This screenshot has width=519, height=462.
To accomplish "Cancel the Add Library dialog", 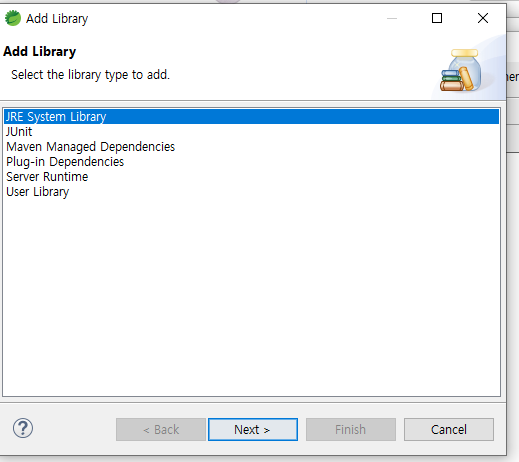I will click(x=449, y=429).
